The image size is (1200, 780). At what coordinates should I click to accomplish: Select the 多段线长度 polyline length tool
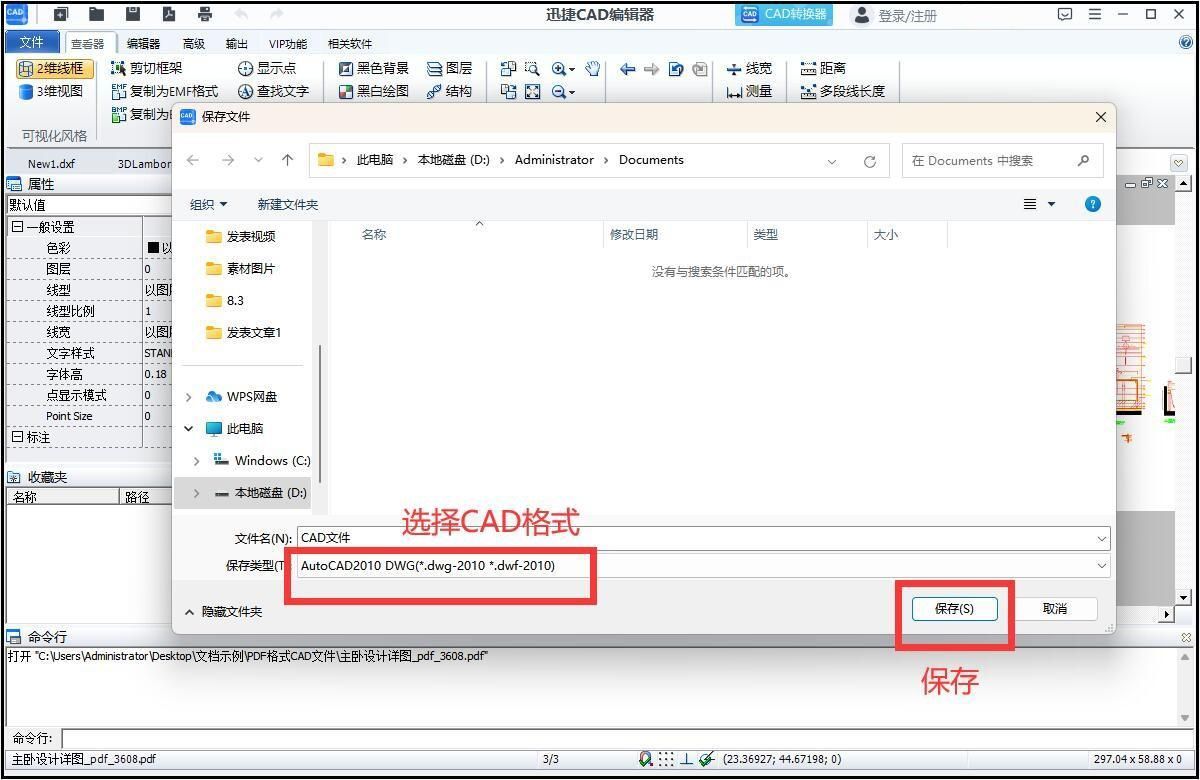(x=843, y=91)
